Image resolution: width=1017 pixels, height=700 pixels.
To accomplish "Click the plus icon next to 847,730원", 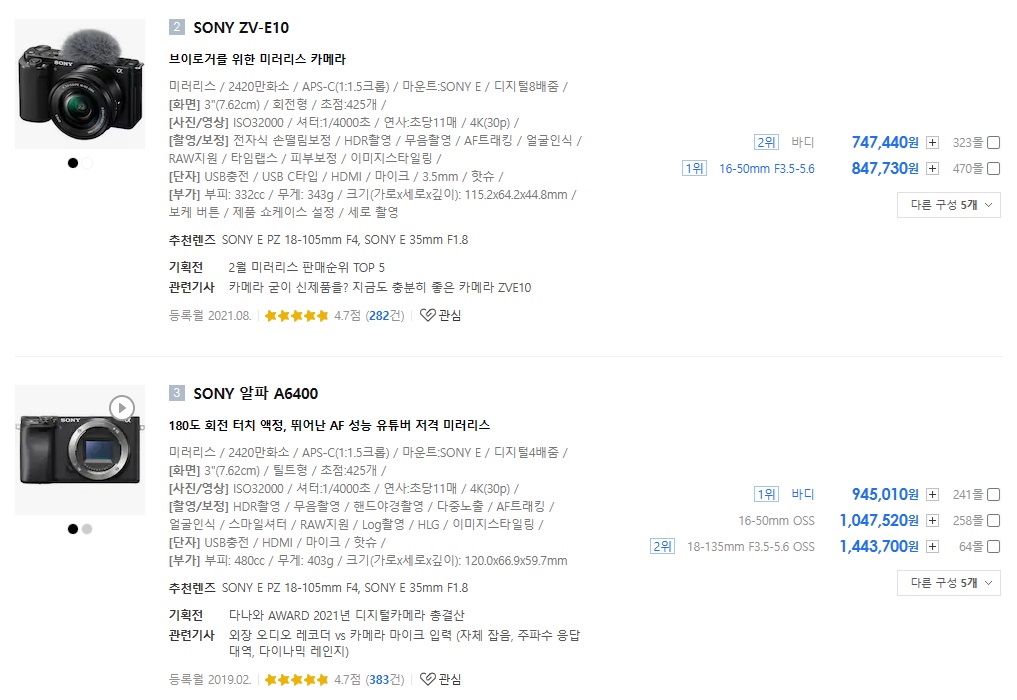I will tap(932, 169).
